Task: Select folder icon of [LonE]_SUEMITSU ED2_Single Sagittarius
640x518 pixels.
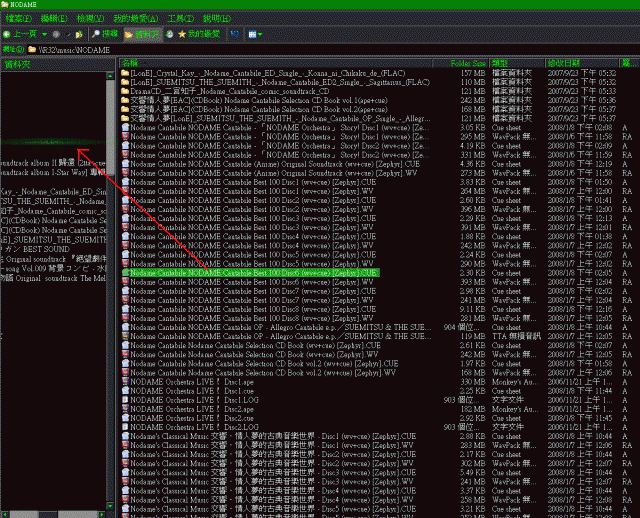Action: point(125,82)
